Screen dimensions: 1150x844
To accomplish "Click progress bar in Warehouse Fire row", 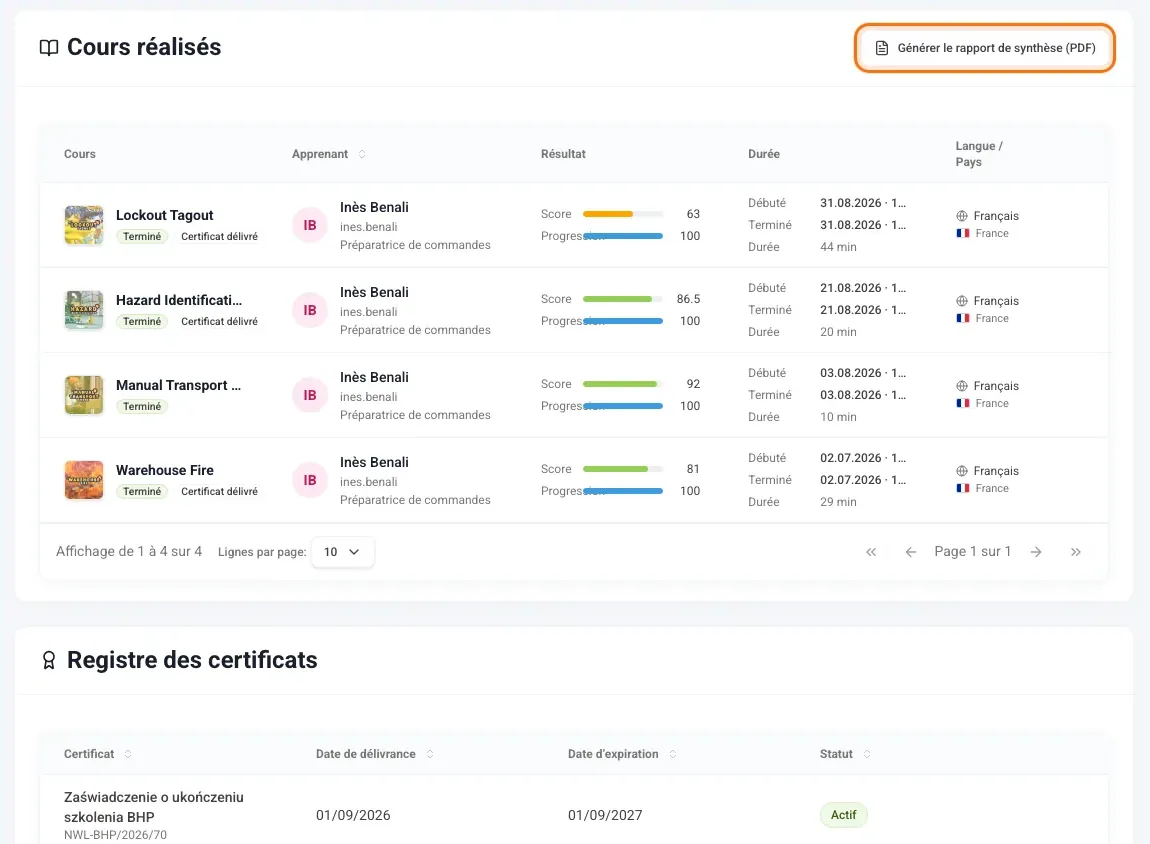I will pyautogui.click(x=623, y=491).
